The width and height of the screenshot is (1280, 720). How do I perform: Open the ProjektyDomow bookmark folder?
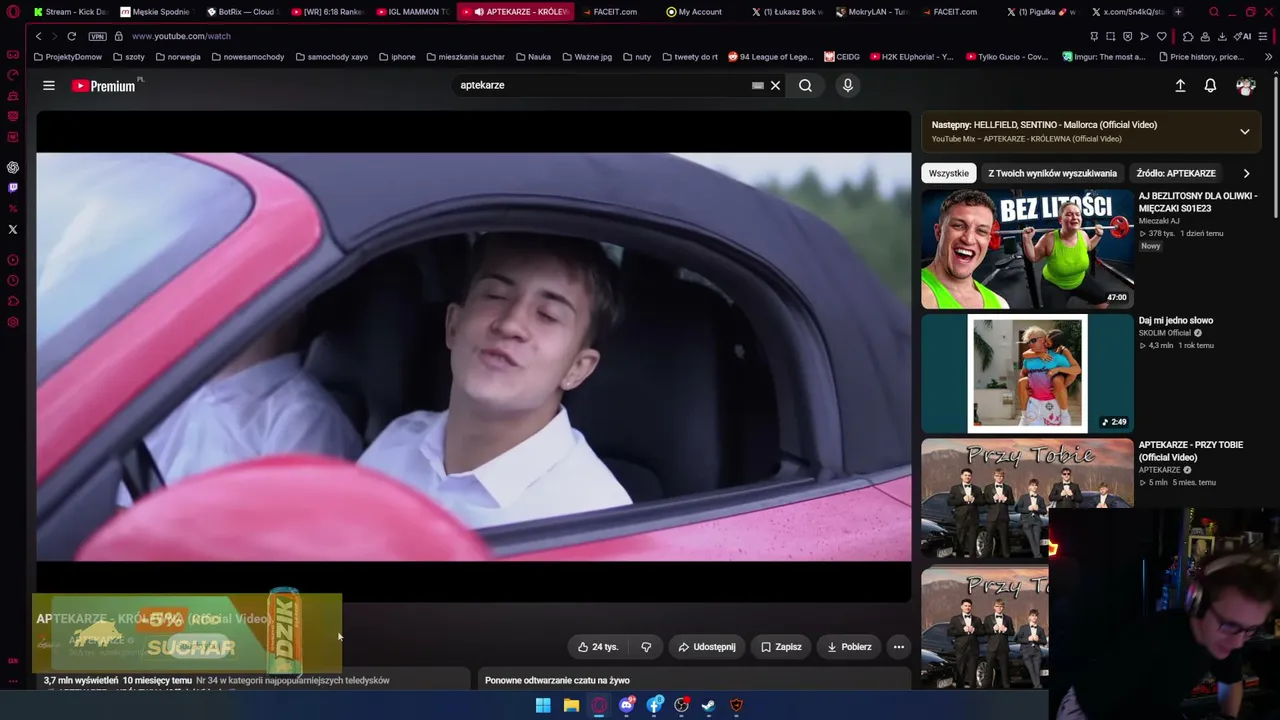tap(68, 57)
